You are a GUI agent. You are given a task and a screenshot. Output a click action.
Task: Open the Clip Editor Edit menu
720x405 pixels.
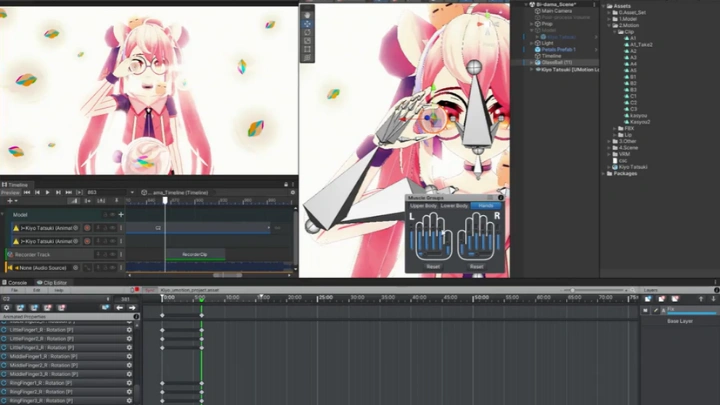click(36, 290)
